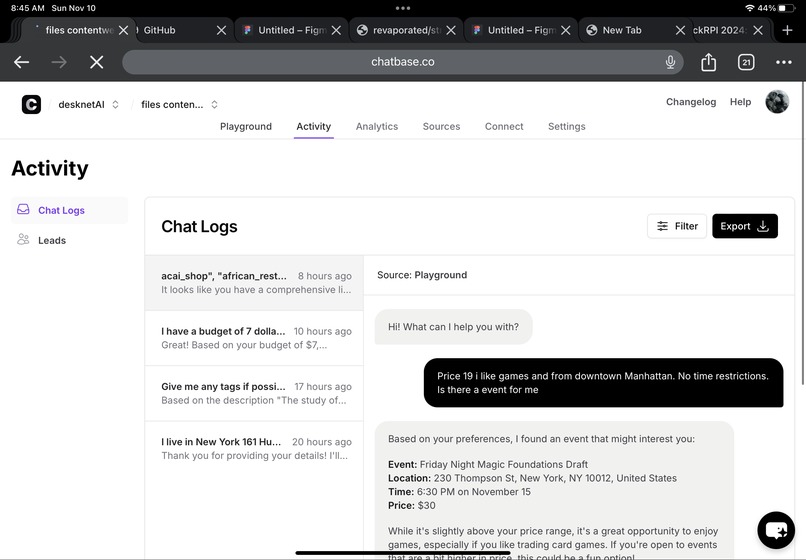The width and height of the screenshot is (806, 560).
Task: Go to the Playground tab
Action: pos(246,127)
